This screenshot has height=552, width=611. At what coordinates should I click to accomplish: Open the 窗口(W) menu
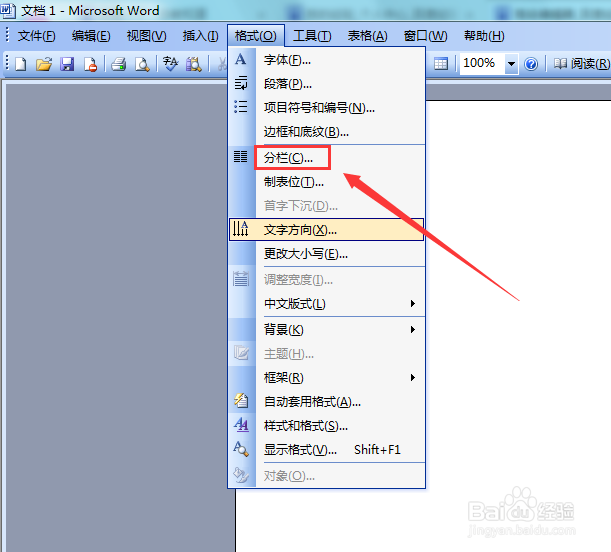(x=426, y=36)
